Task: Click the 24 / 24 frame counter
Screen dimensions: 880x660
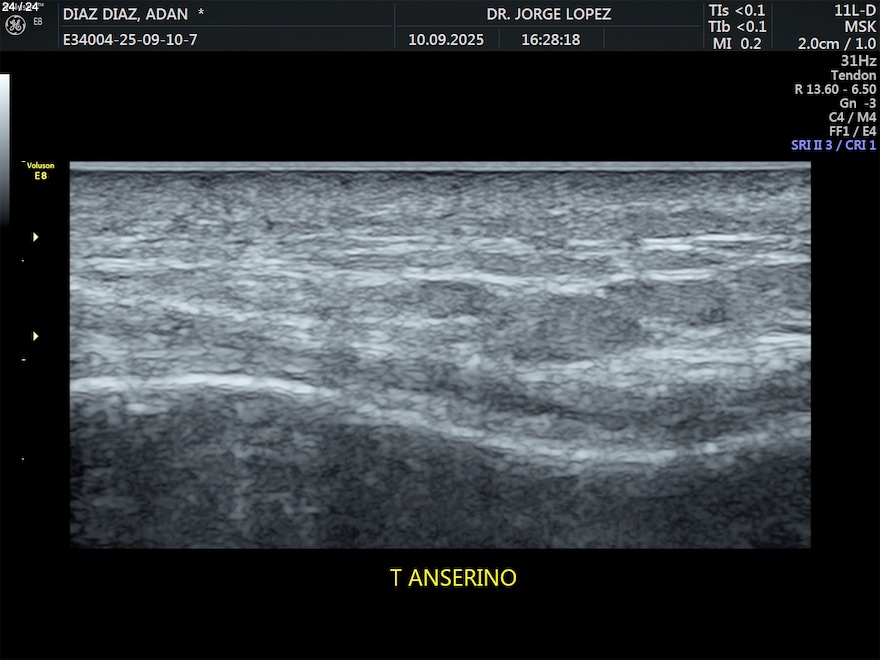Action: [20, 6]
